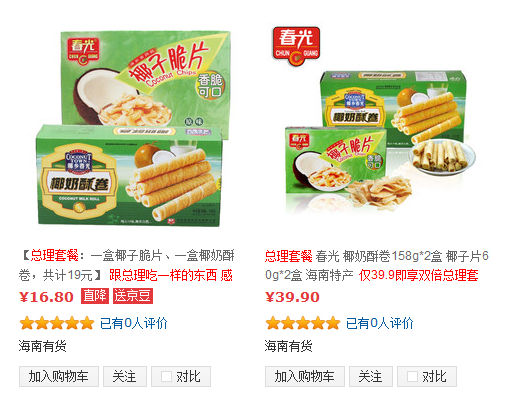Open reviews link for the ¥16.80 product
This screenshot has width=531, height=409.
[134, 323]
